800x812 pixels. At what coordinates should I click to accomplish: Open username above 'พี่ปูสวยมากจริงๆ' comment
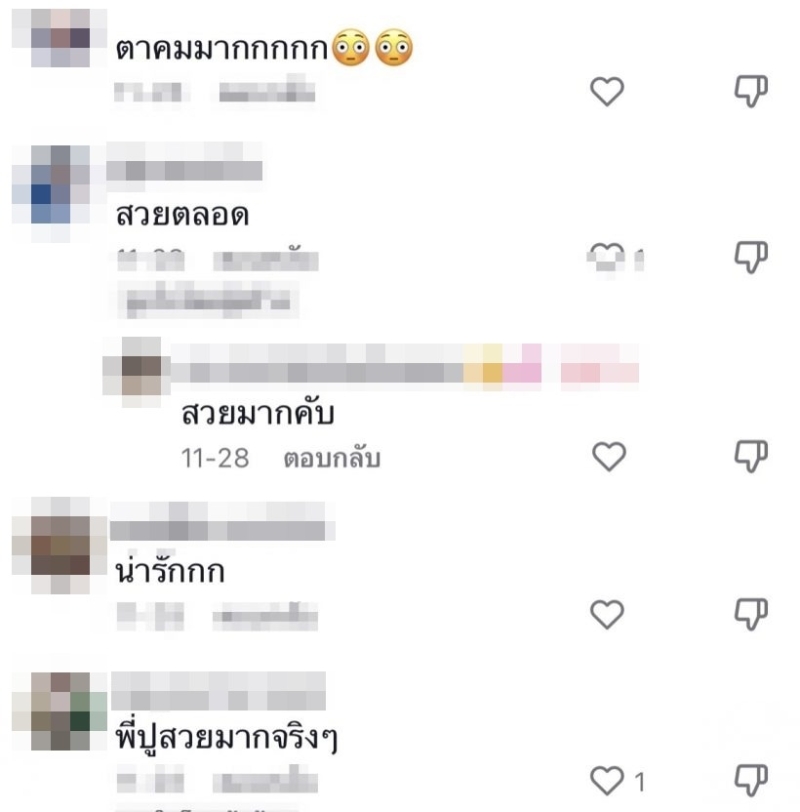point(218,691)
